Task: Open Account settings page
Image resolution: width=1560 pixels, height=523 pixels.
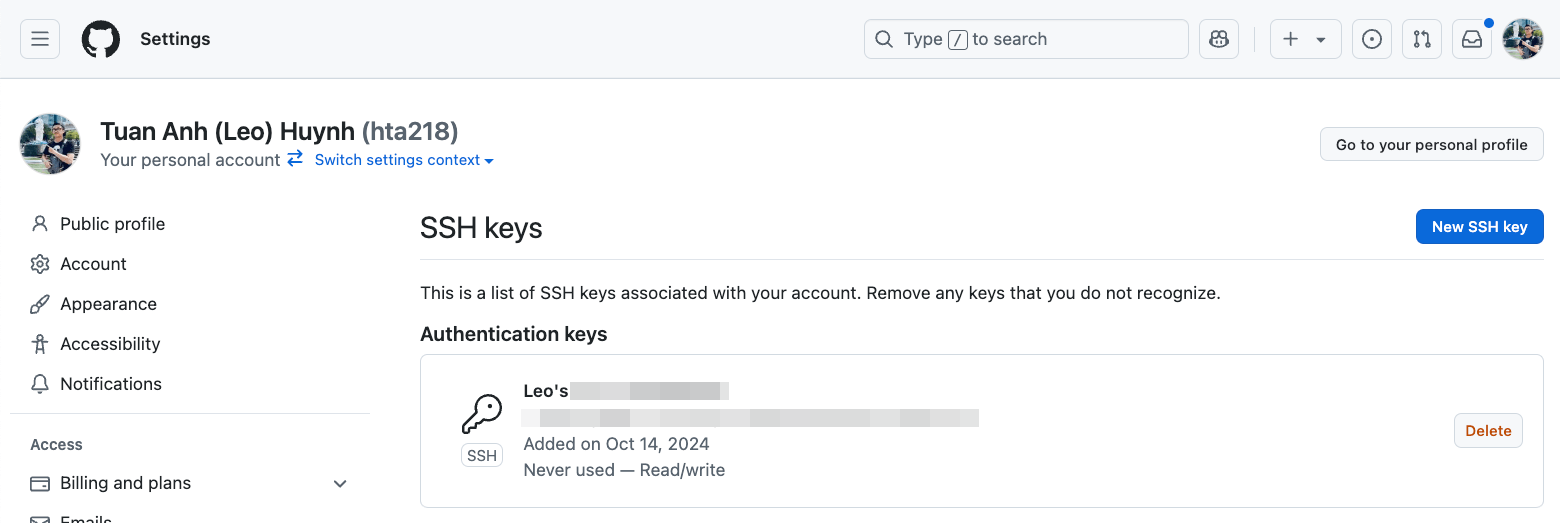Action: coord(93,264)
